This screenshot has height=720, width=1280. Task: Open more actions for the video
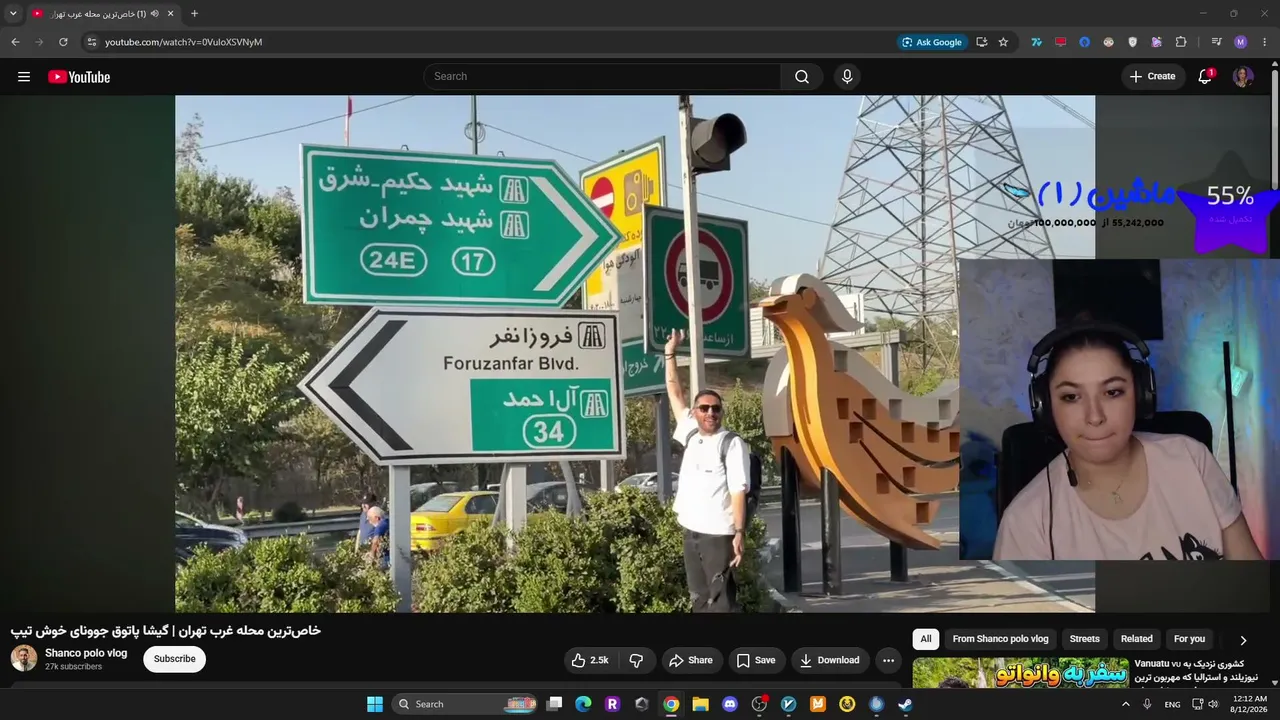coord(888,660)
